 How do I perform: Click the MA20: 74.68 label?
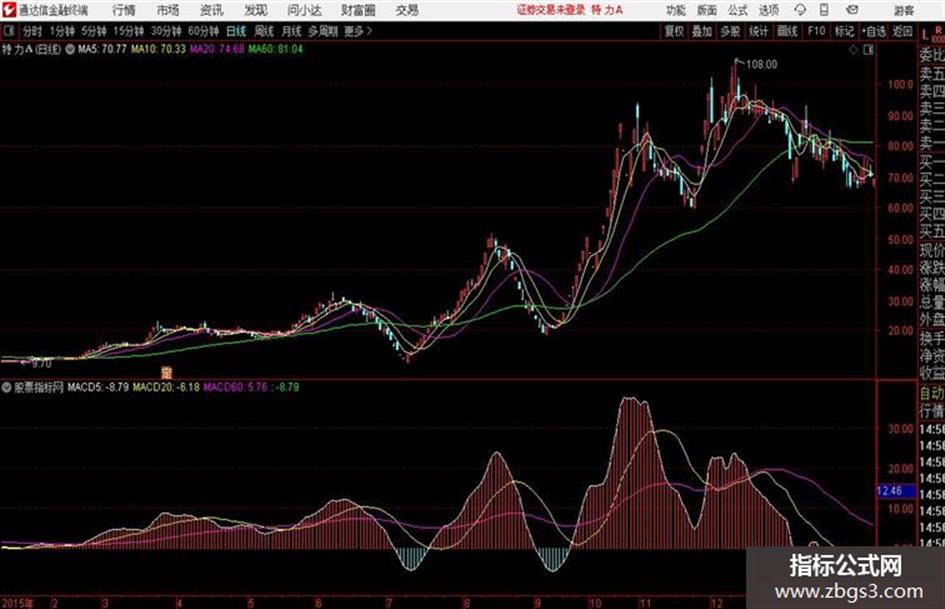[x=217, y=49]
